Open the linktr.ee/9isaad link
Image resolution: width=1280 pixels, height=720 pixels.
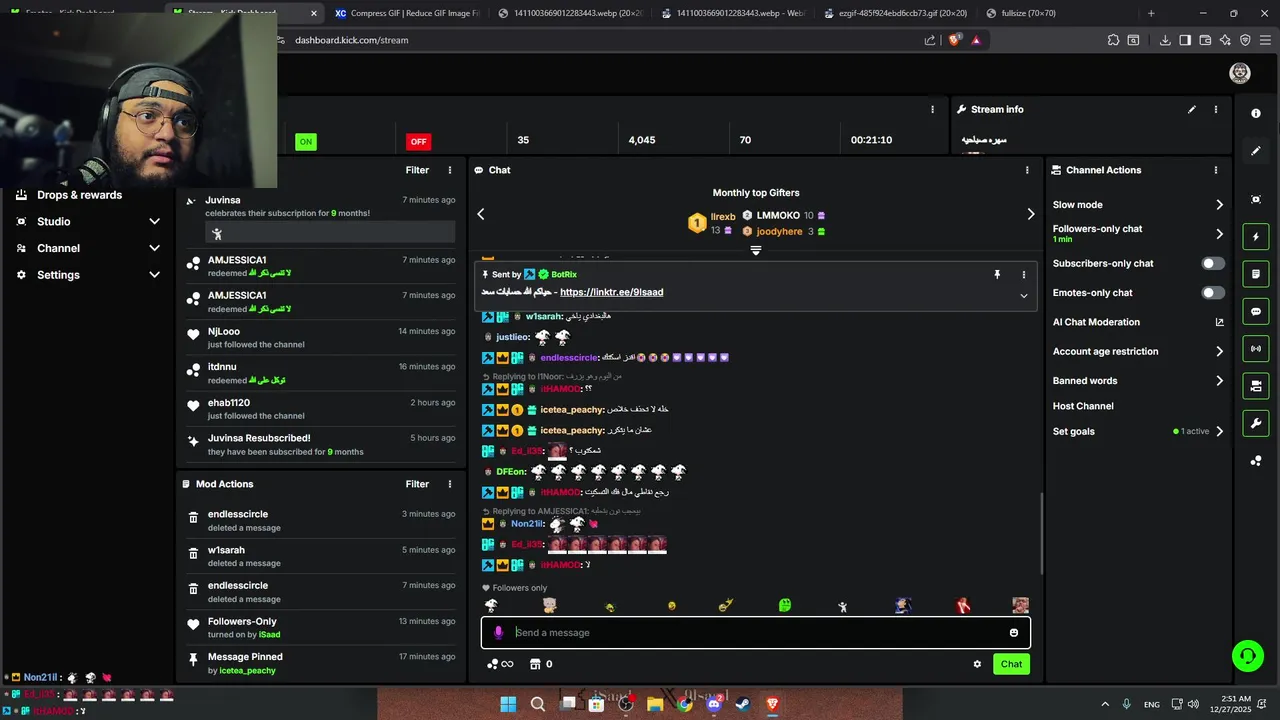click(611, 292)
